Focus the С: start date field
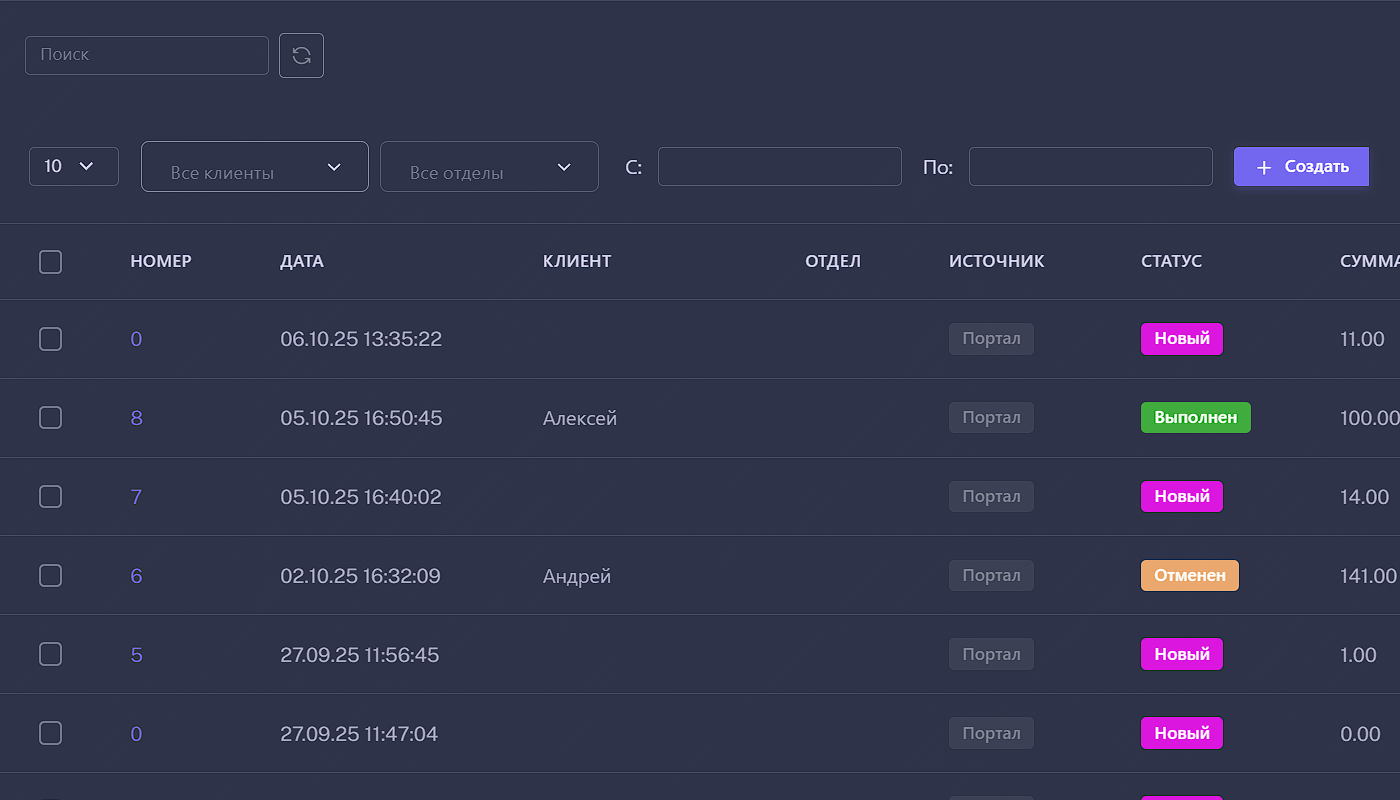The width and height of the screenshot is (1400, 800). pos(780,167)
